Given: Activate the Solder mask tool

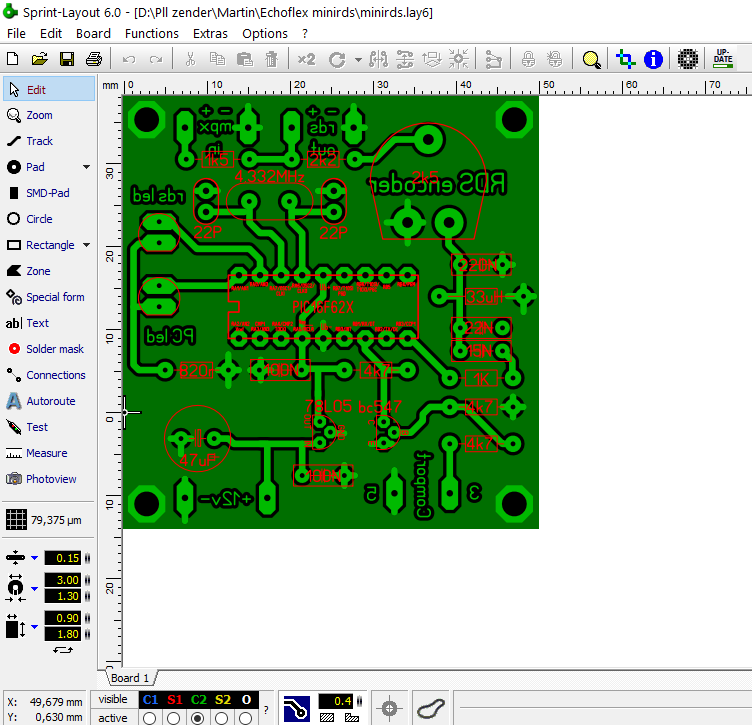Looking at the screenshot, I should [54, 349].
